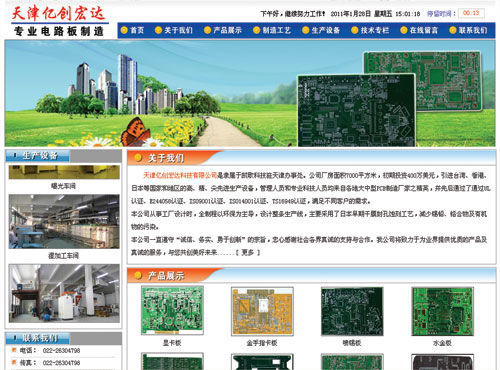Open the 更多 link in the about section
Viewport: 500px width, 370px height.
[x=248, y=252]
